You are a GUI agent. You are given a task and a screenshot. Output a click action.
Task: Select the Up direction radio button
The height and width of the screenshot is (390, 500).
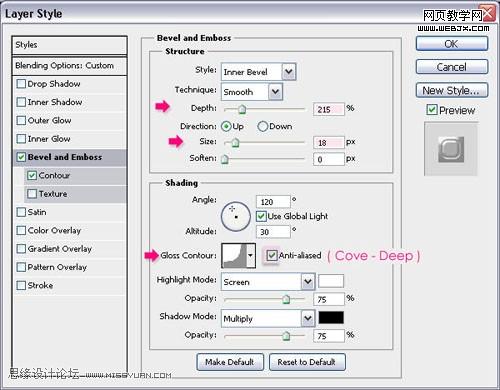point(226,126)
